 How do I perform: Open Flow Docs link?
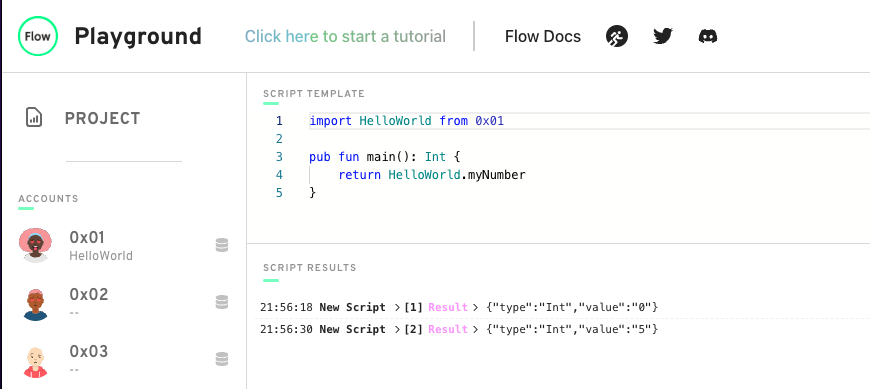543,37
